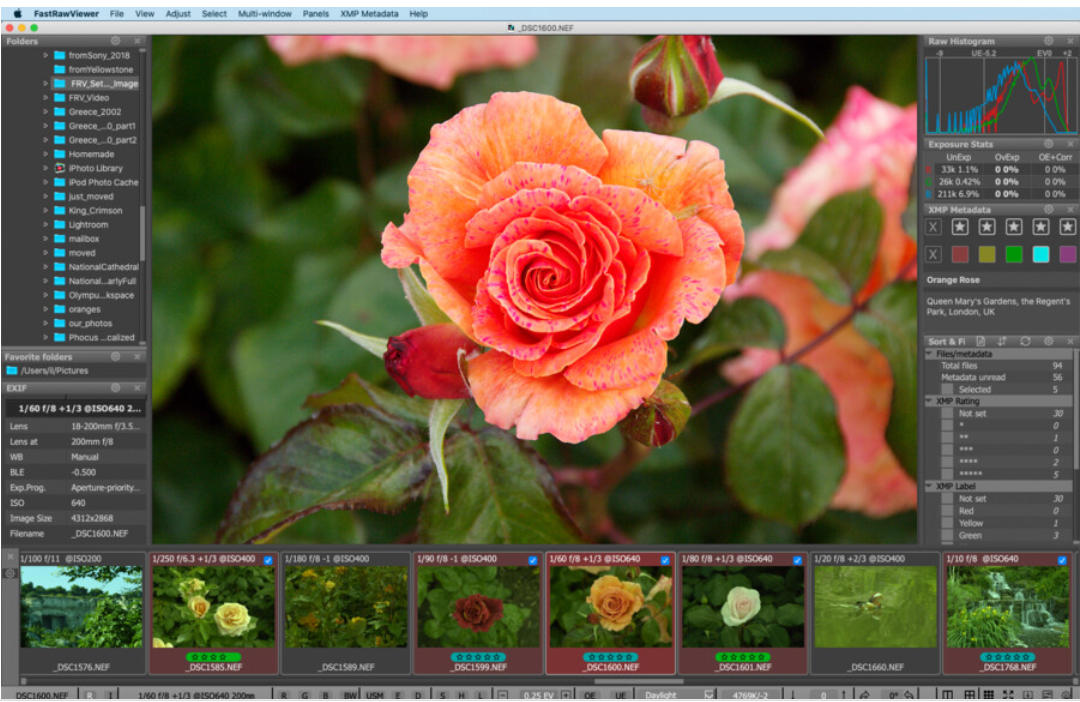Apply the cyan color label swatch
This screenshot has width=1080, height=702.
[1040, 254]
